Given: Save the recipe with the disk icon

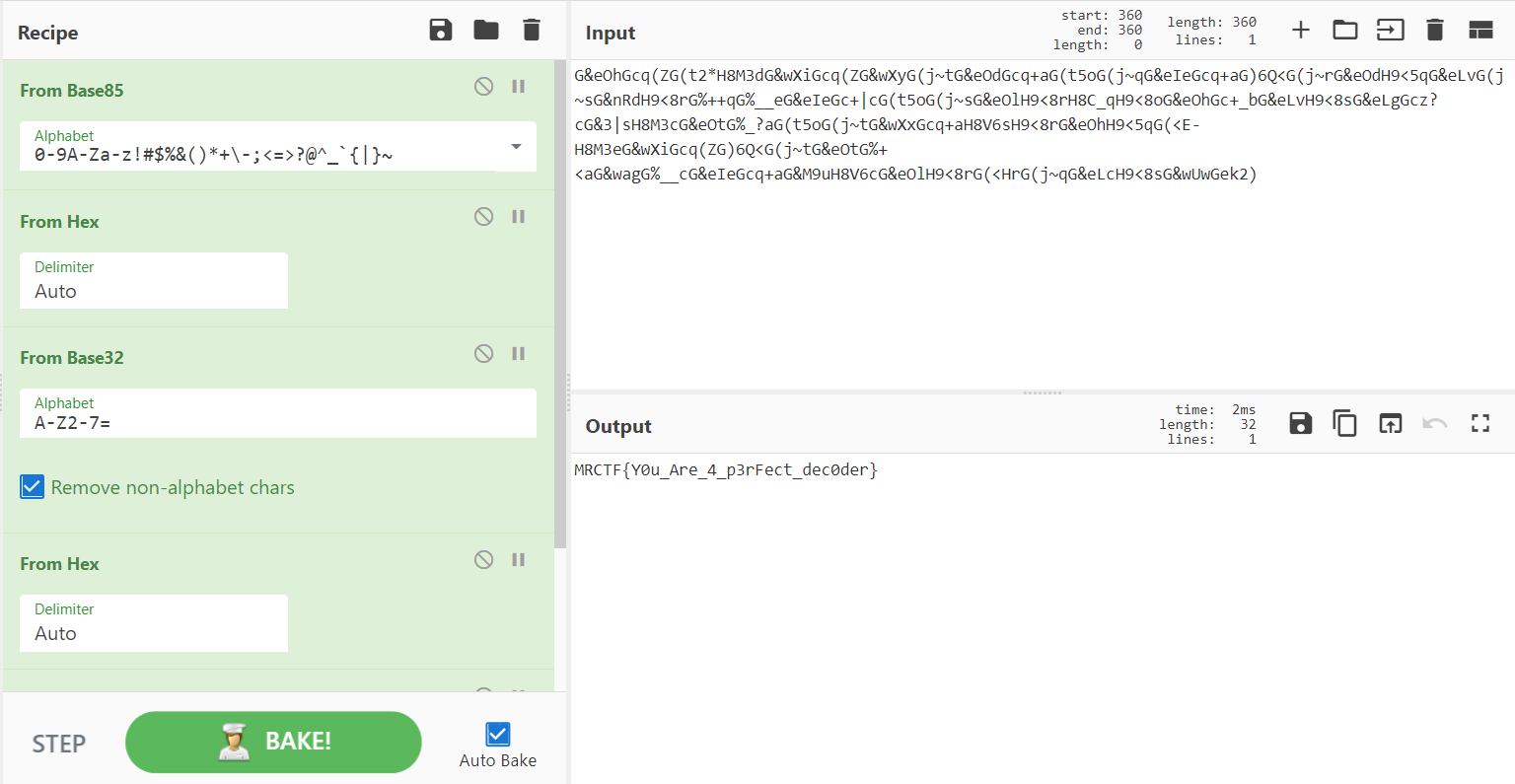Looking at the screenshot, I should point(441,31).
